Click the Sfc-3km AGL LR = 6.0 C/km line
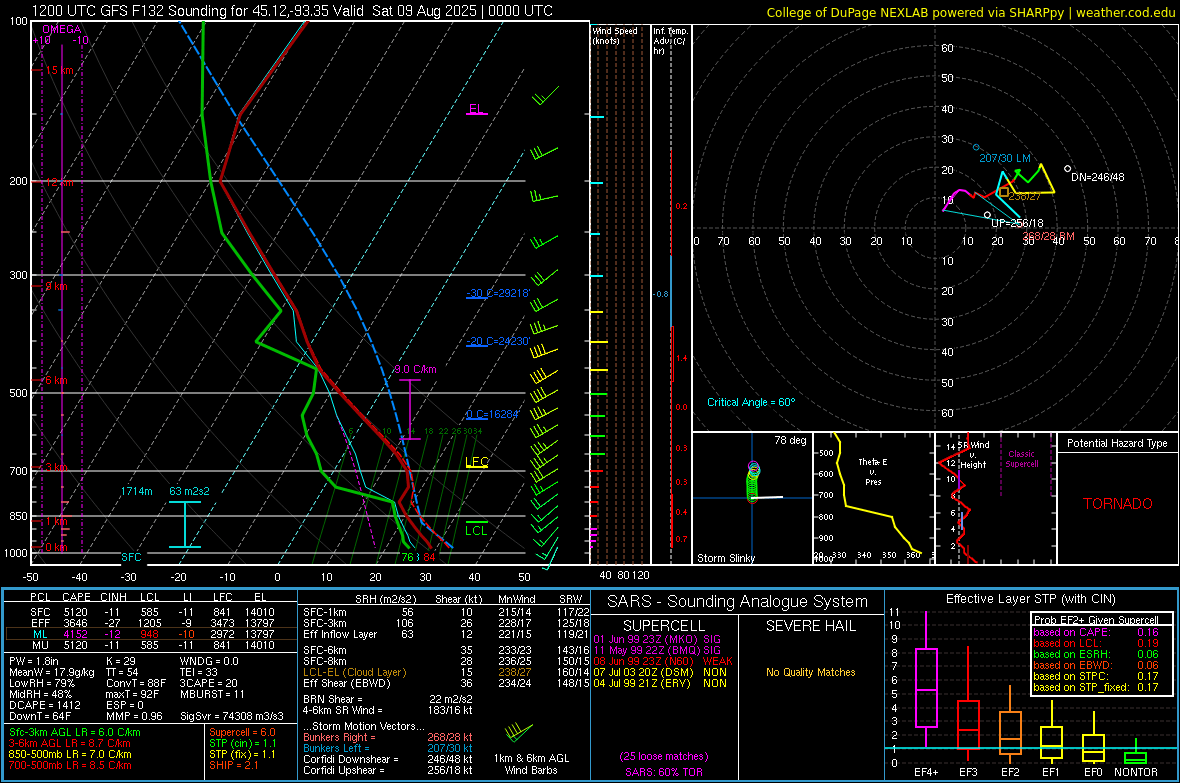 [75, 732]
